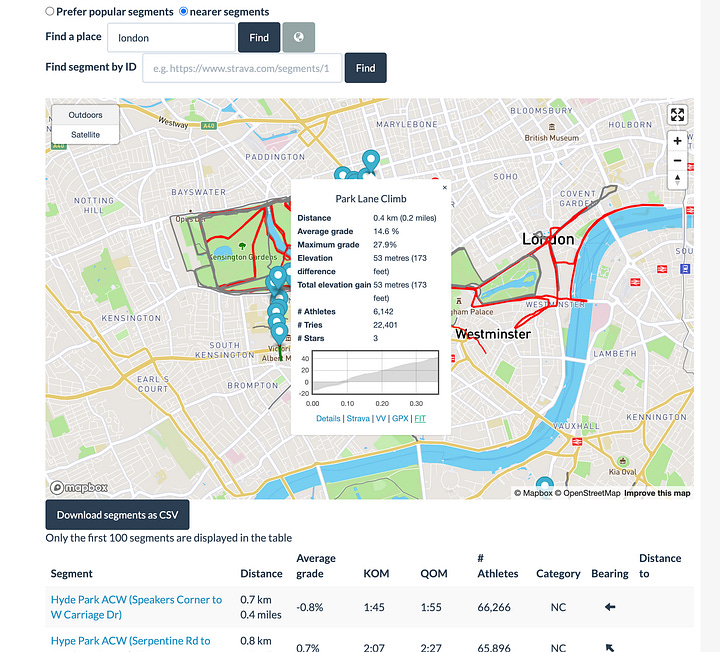Reset map bearing with compass button
Image resolution: width=720 pixels, height=652 pixels.
(677, 180)
